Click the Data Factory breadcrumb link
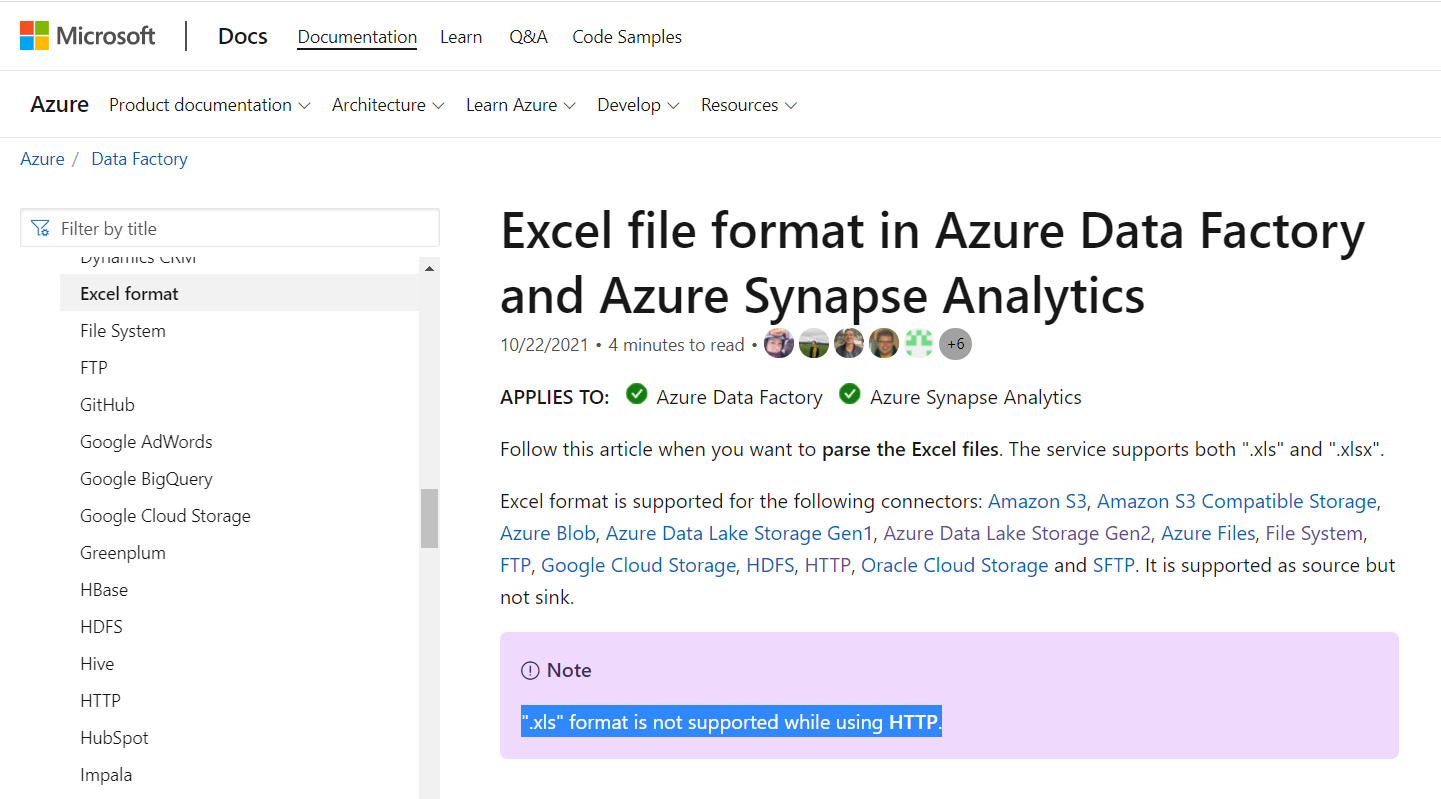 coord(139,159)
